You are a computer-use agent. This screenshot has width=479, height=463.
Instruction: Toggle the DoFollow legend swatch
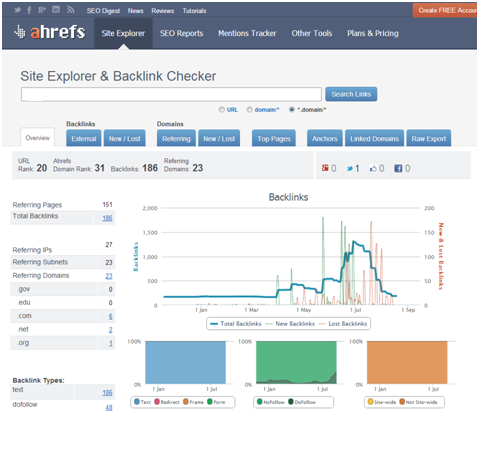291,402
